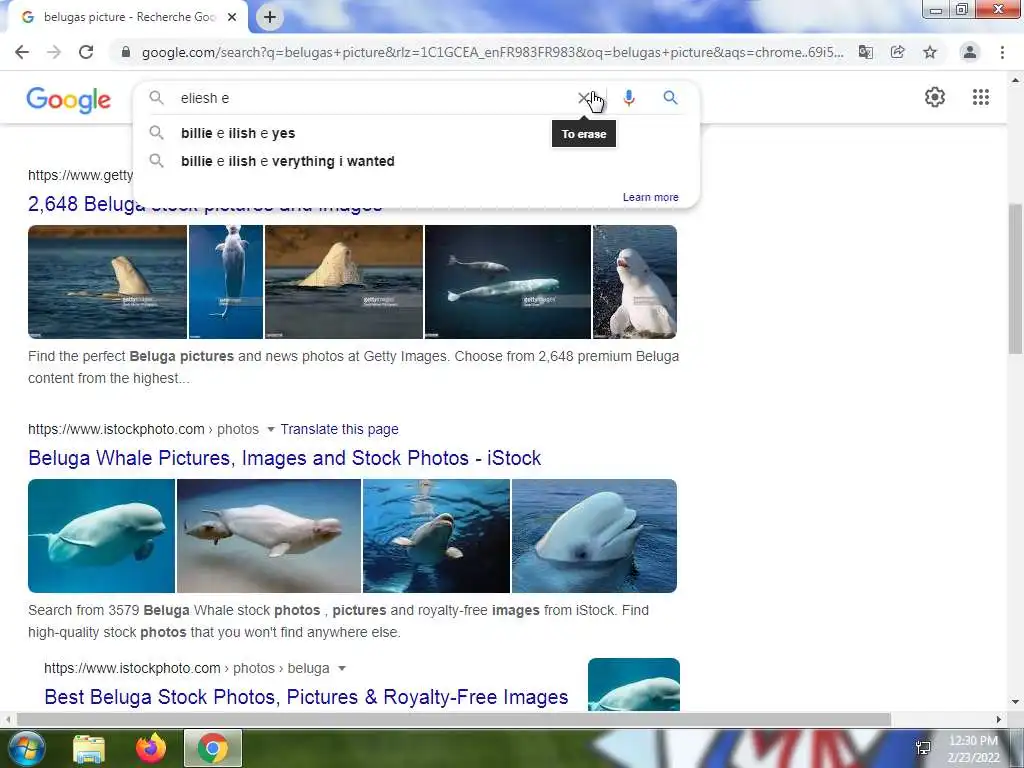The height and width of the screenshot is (768, 1024).
Task: Open the iStock beluga with calf thumbnail
Action: pyautogui.click(x=269, y=536)
